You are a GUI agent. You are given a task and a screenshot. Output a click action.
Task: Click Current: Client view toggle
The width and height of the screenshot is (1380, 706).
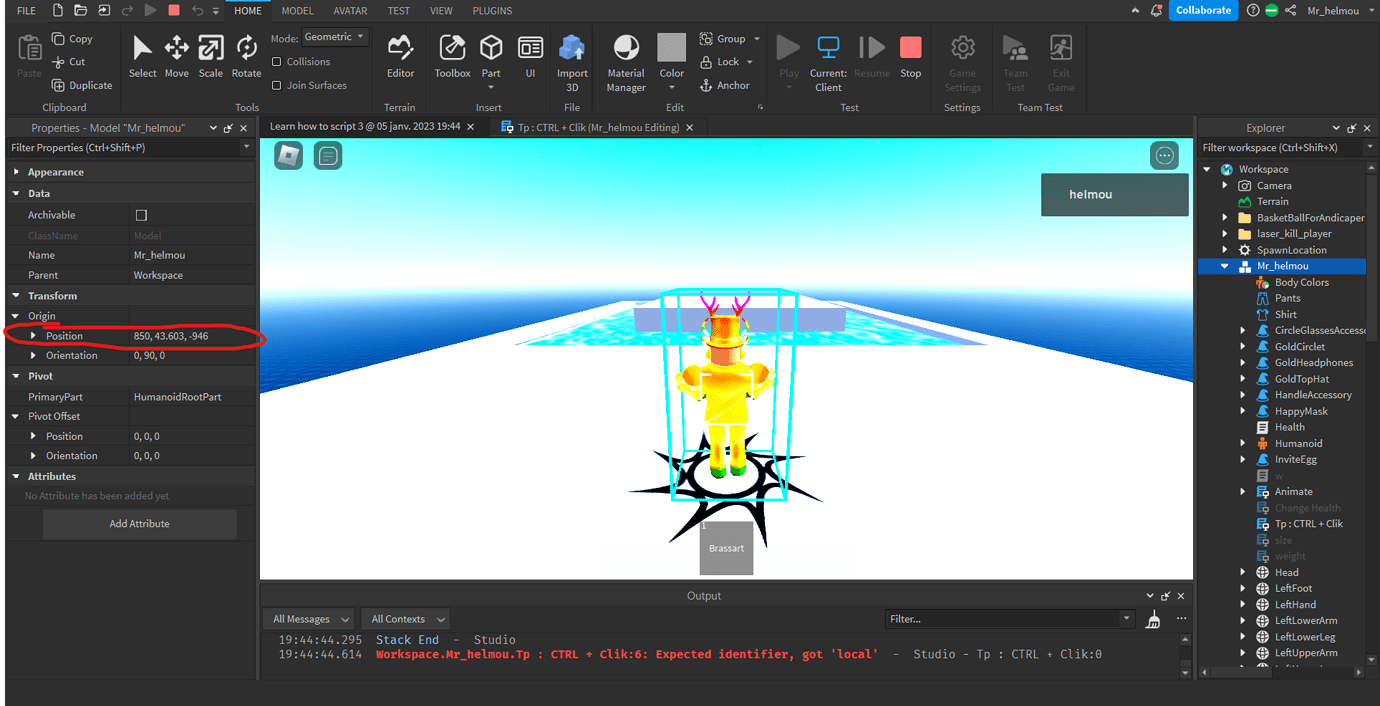828,63
